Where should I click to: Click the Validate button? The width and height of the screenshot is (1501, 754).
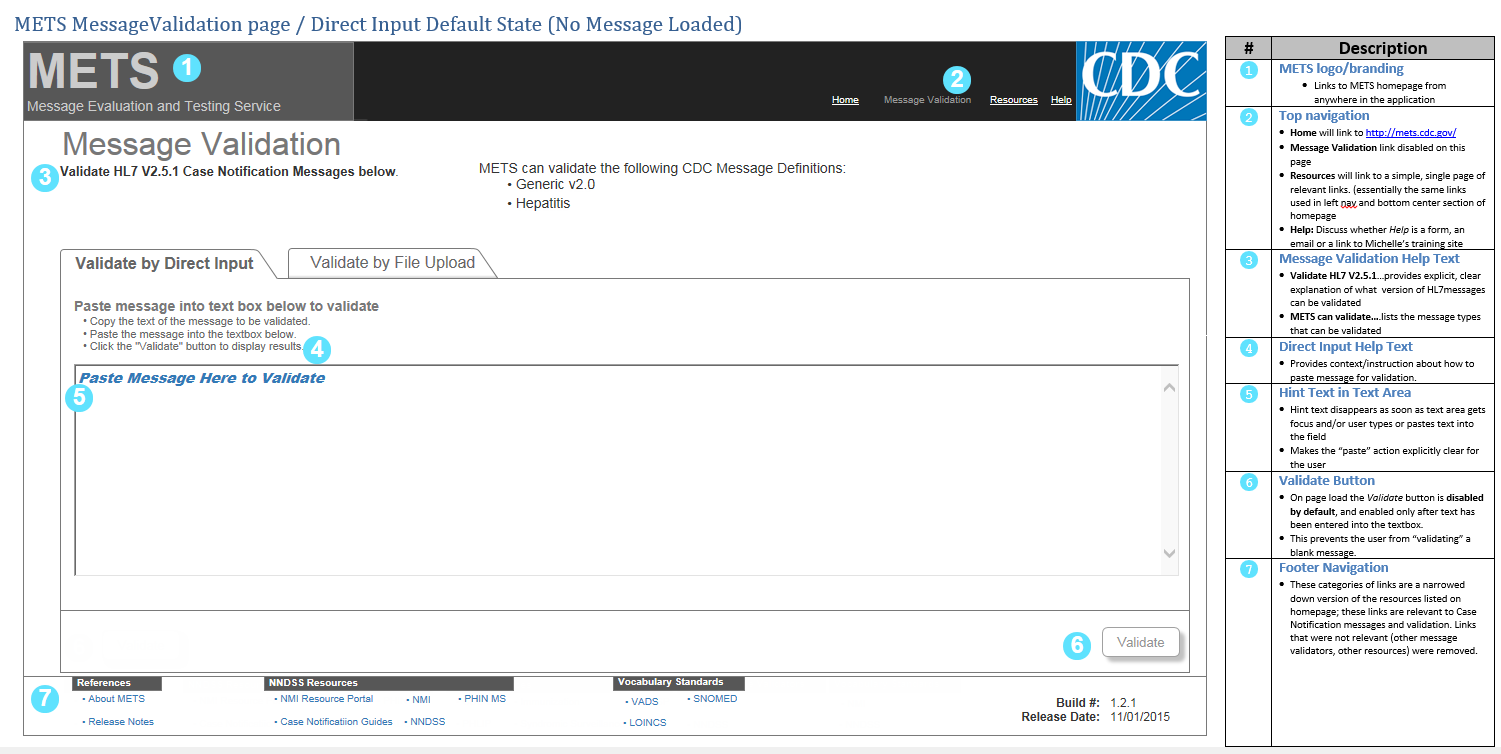[x=1140, y=642]
